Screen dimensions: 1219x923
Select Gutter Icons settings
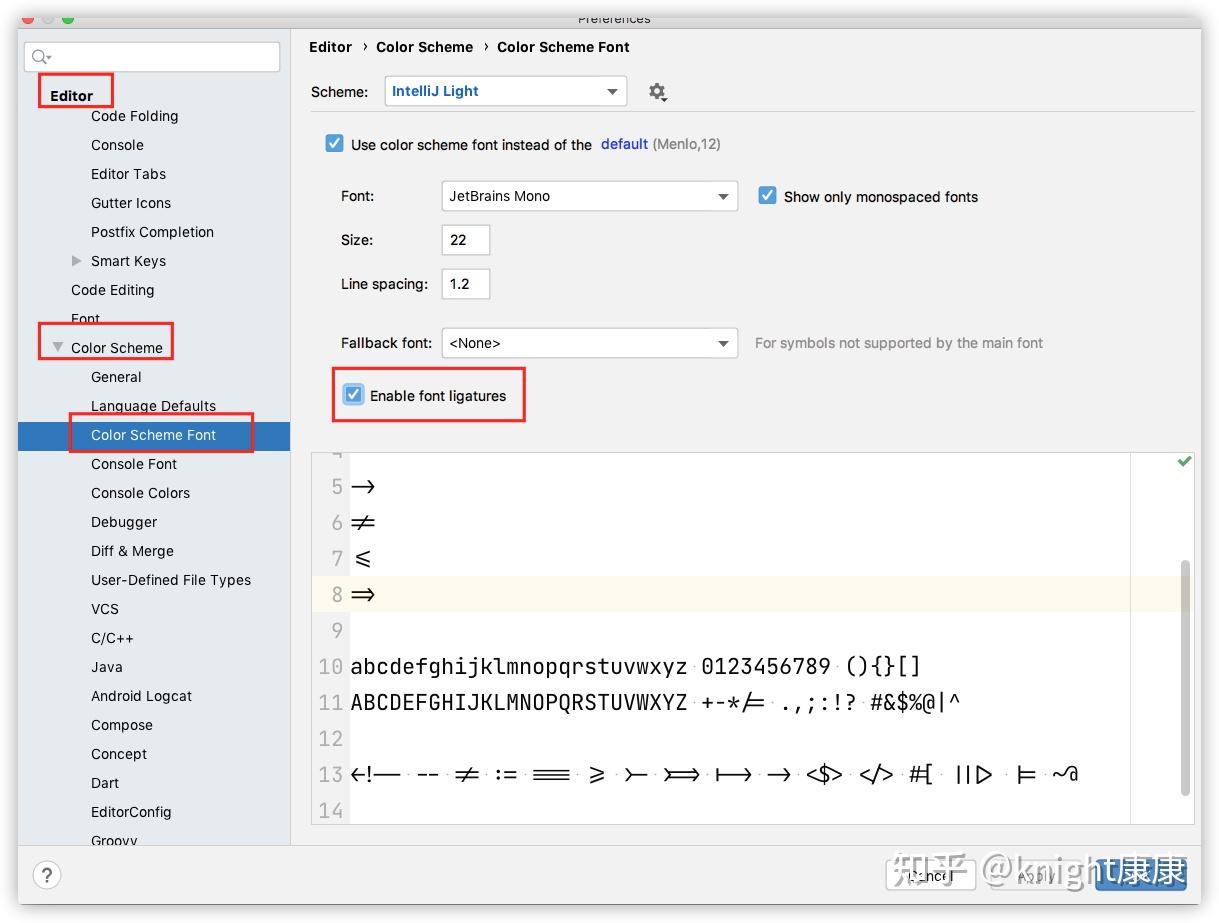(x=131, y=203)
